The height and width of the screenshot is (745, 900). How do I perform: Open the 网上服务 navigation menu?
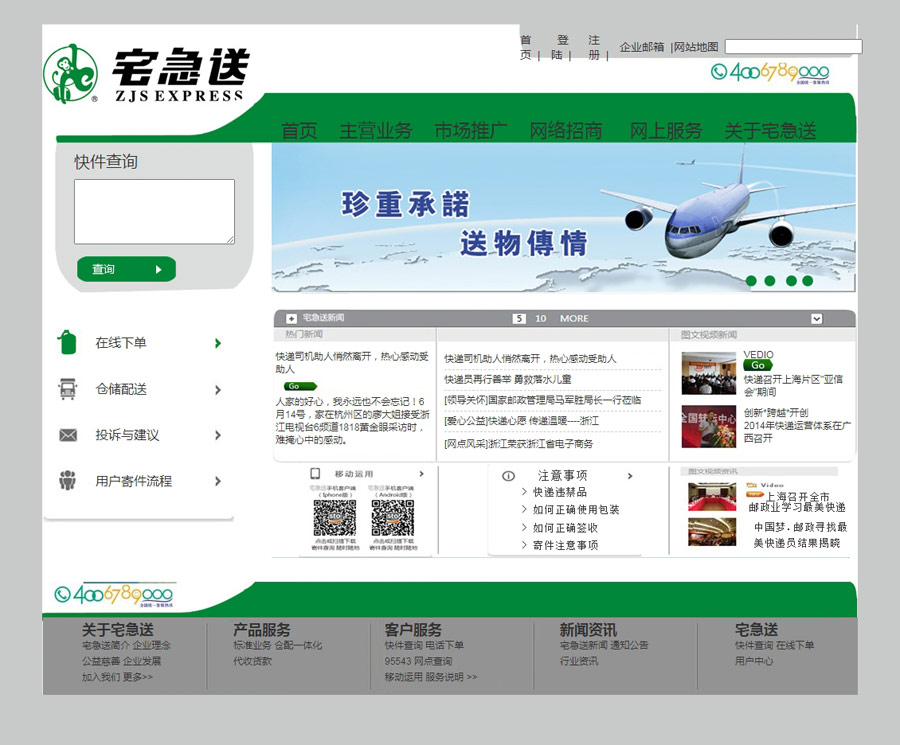[x=666, y=131]
